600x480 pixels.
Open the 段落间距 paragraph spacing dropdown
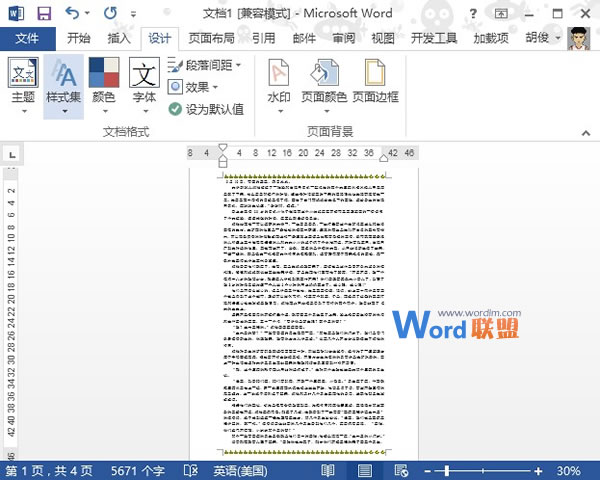tap(204, 65)
